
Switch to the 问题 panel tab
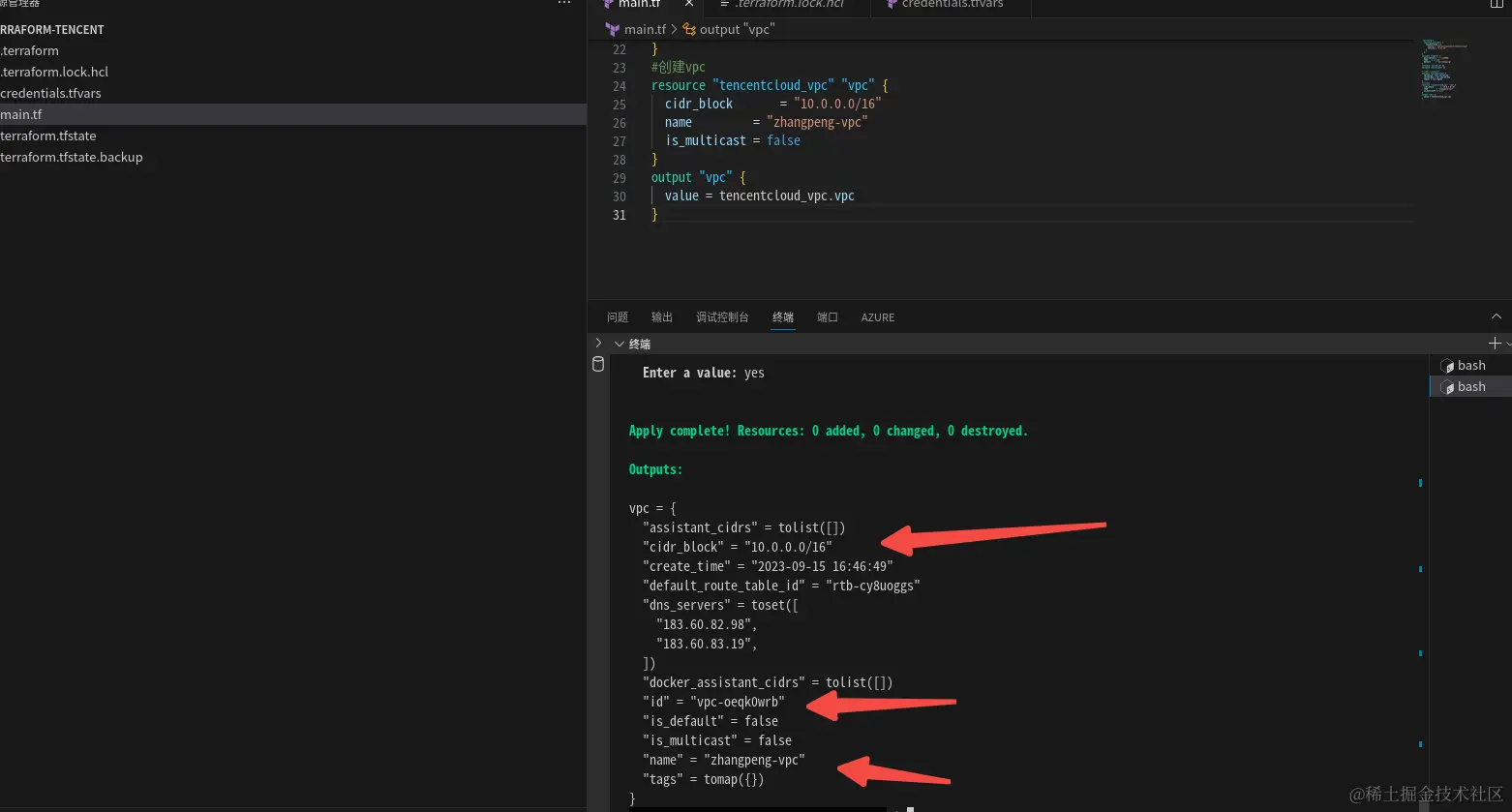tap(618, 317)
